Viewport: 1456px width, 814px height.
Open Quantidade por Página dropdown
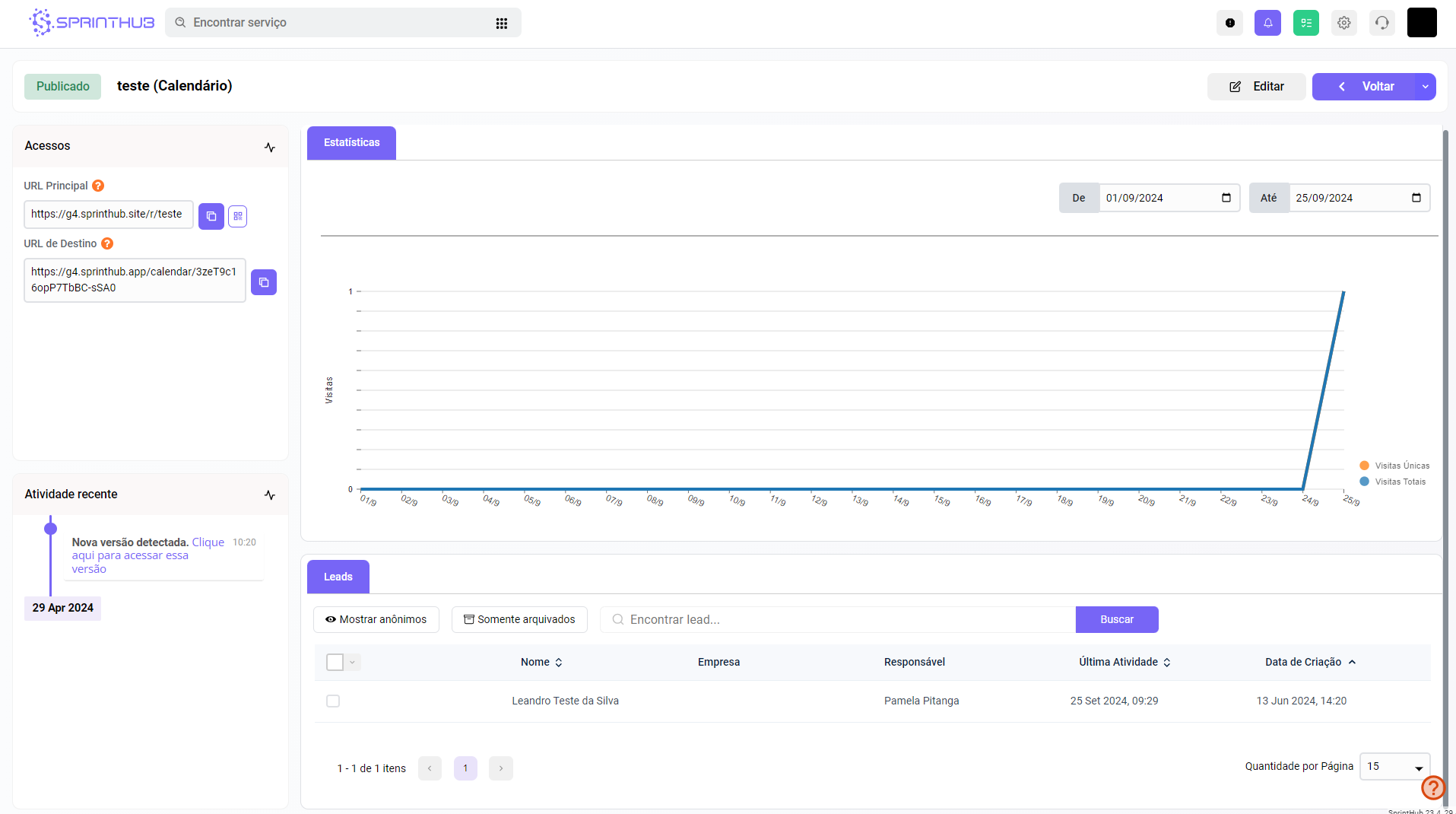(x=1394, y=767)
